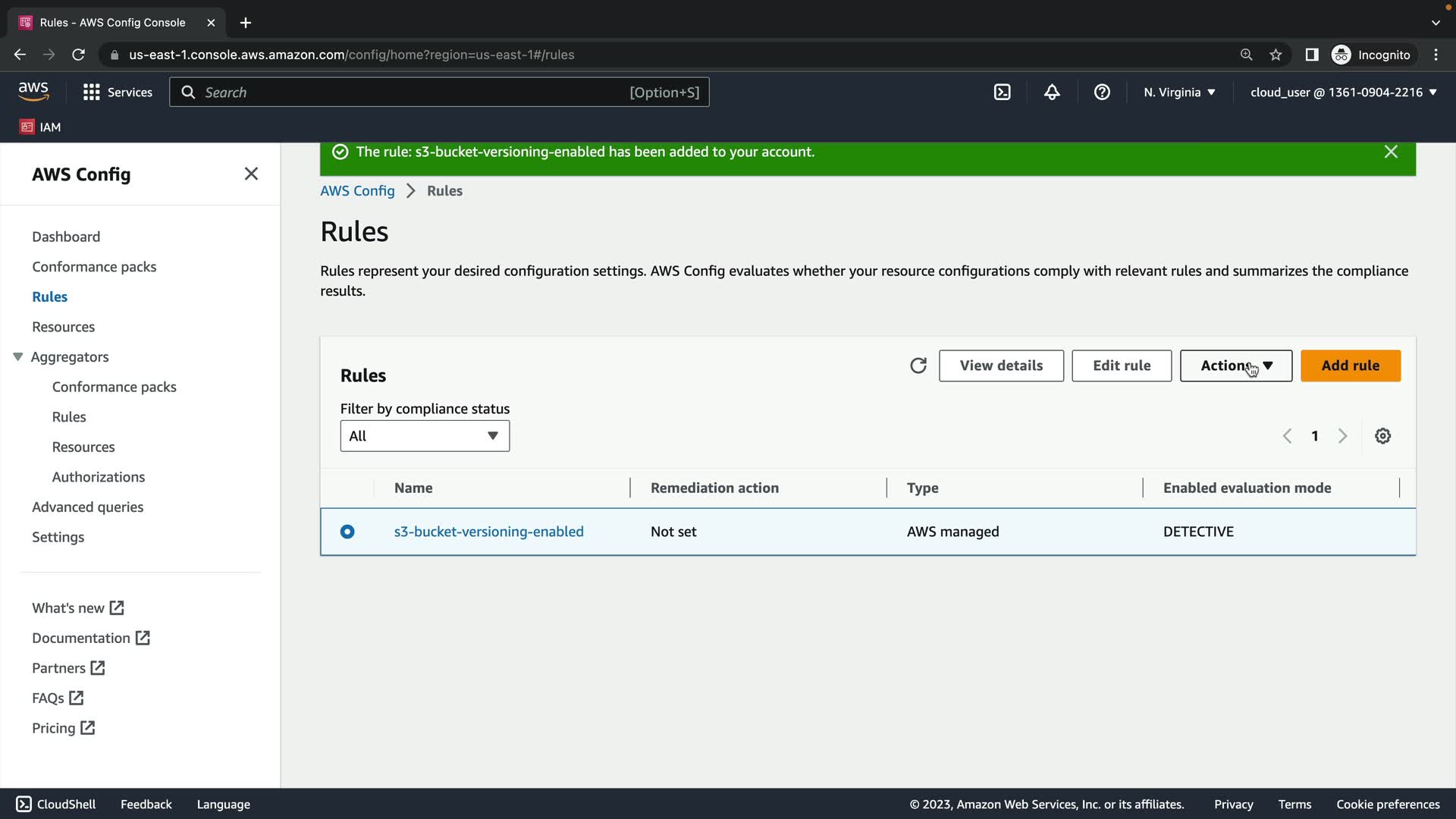This screenshot has height=819, width=1456.
Task: Open the help question mark icon
Action: click(1102, 93)
